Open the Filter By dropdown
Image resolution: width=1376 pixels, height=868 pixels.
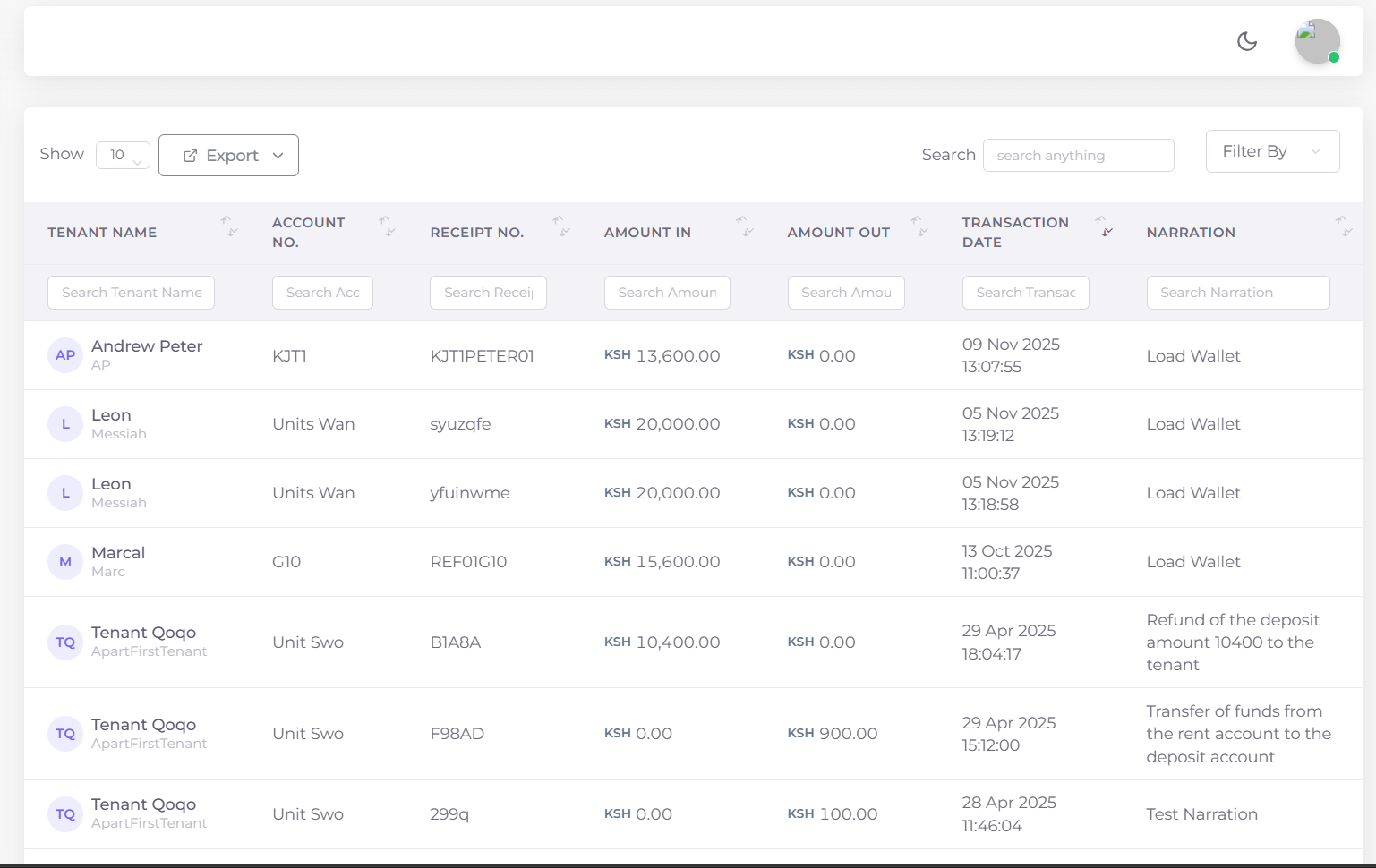tap(1271, 151)
